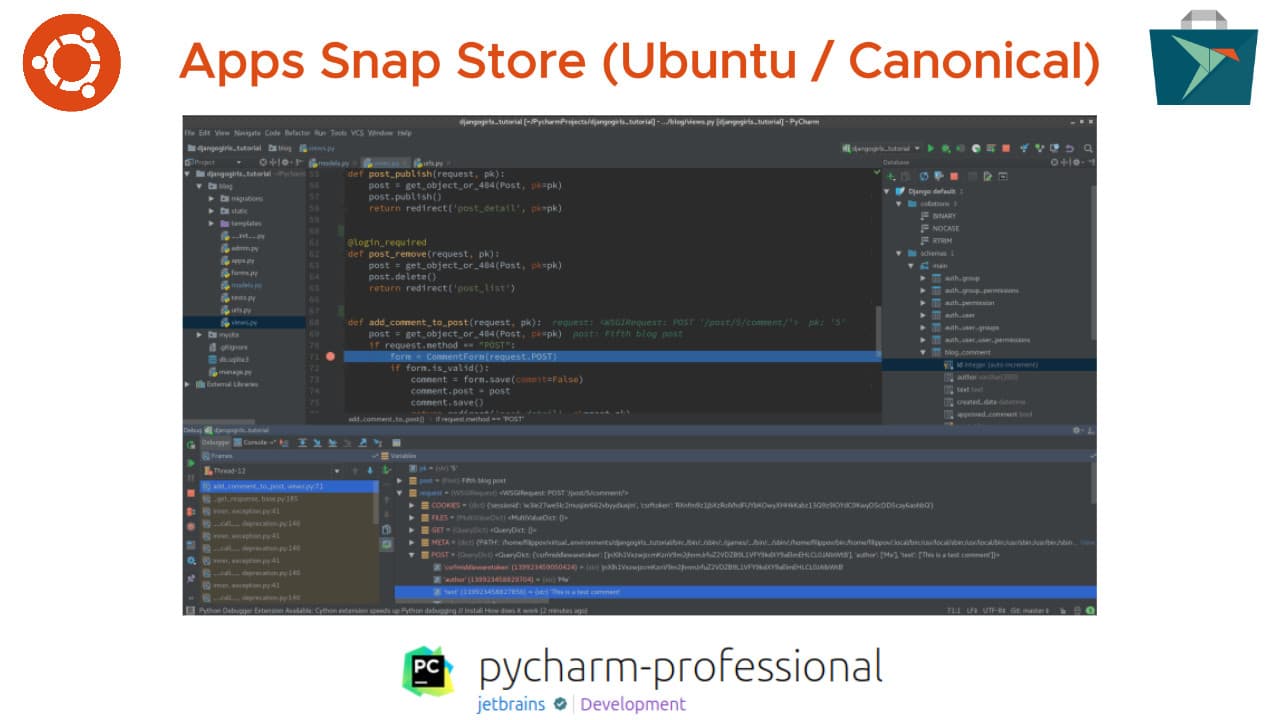Viewport: 1280px width, 720px height.
Task: Open the djangogirls_tutorial run configuration dropdown
Action: pos(881,148)
